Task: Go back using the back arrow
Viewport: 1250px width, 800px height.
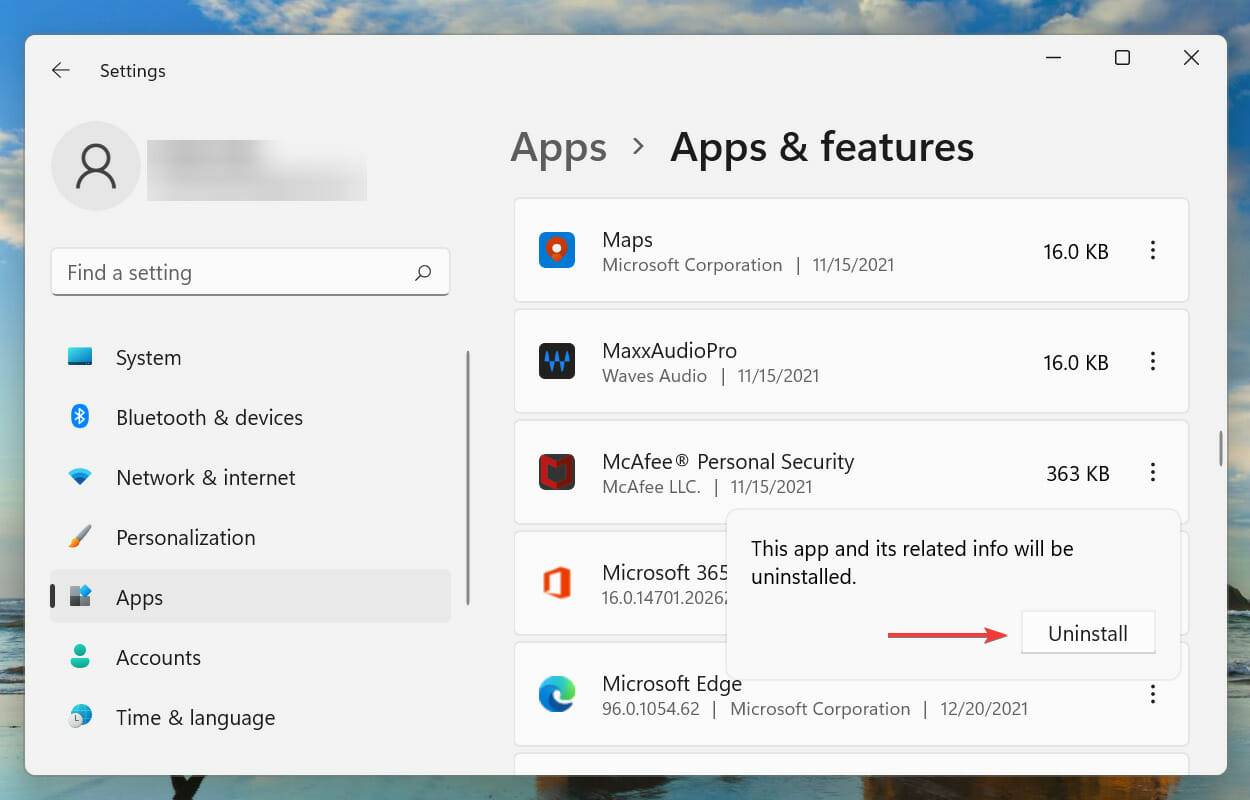Action: click(x=60, y=70)
